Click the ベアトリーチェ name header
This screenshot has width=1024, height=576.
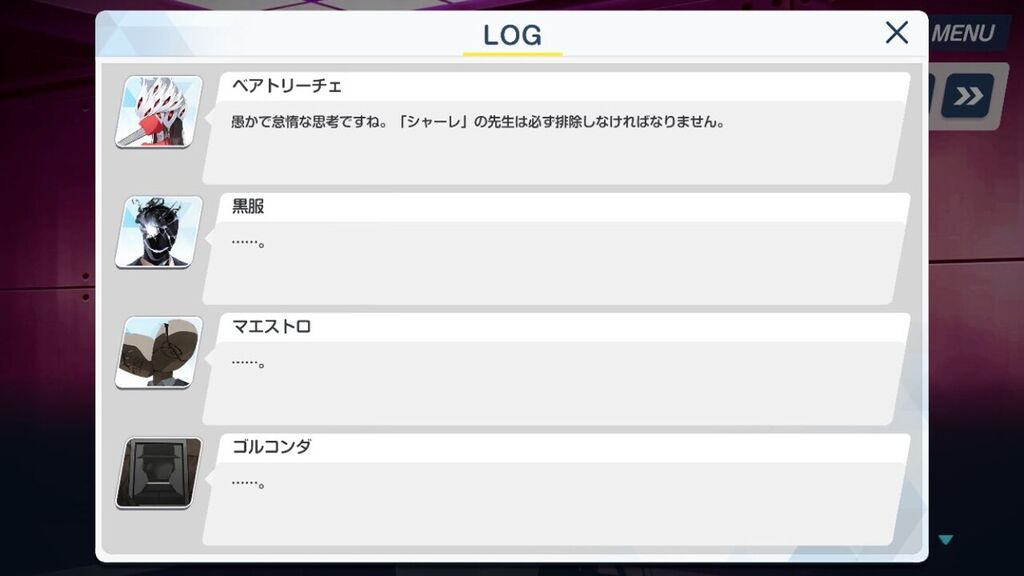click(287, 86)
